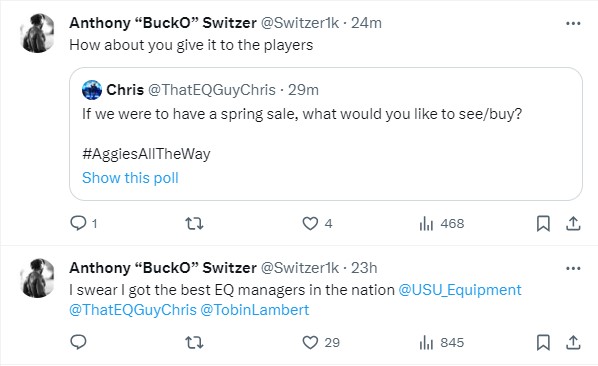
Task: Open the @TobinLambert mention
Action: click(254, 310)
